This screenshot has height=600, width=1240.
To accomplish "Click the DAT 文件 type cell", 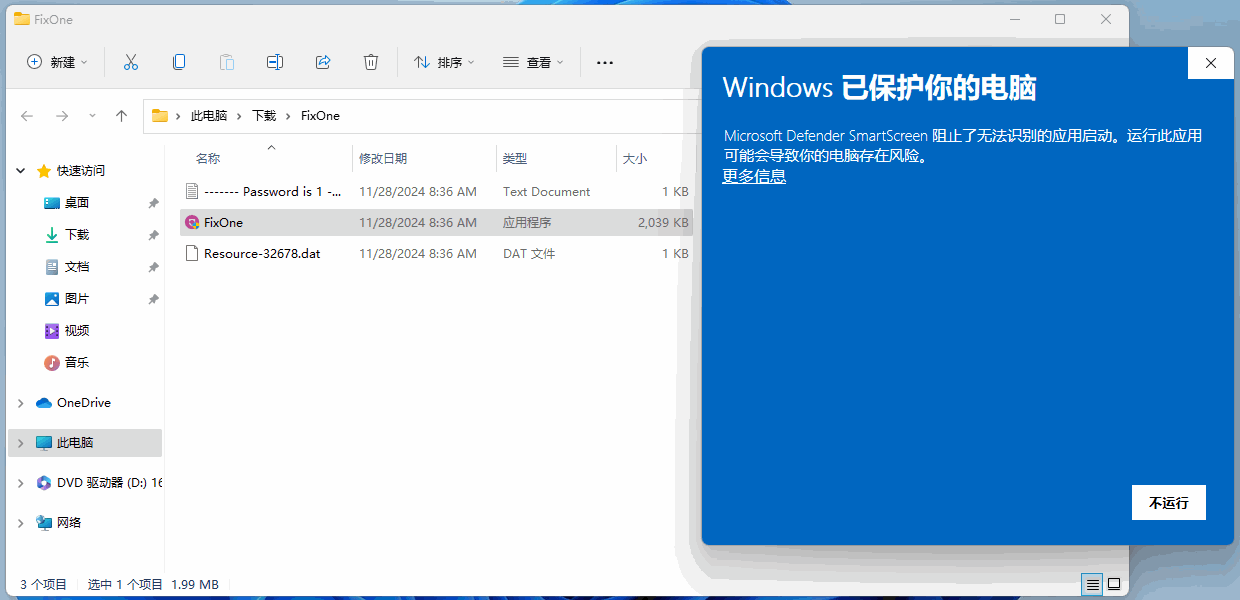I will pyautogui.click(x=529, y=254).
